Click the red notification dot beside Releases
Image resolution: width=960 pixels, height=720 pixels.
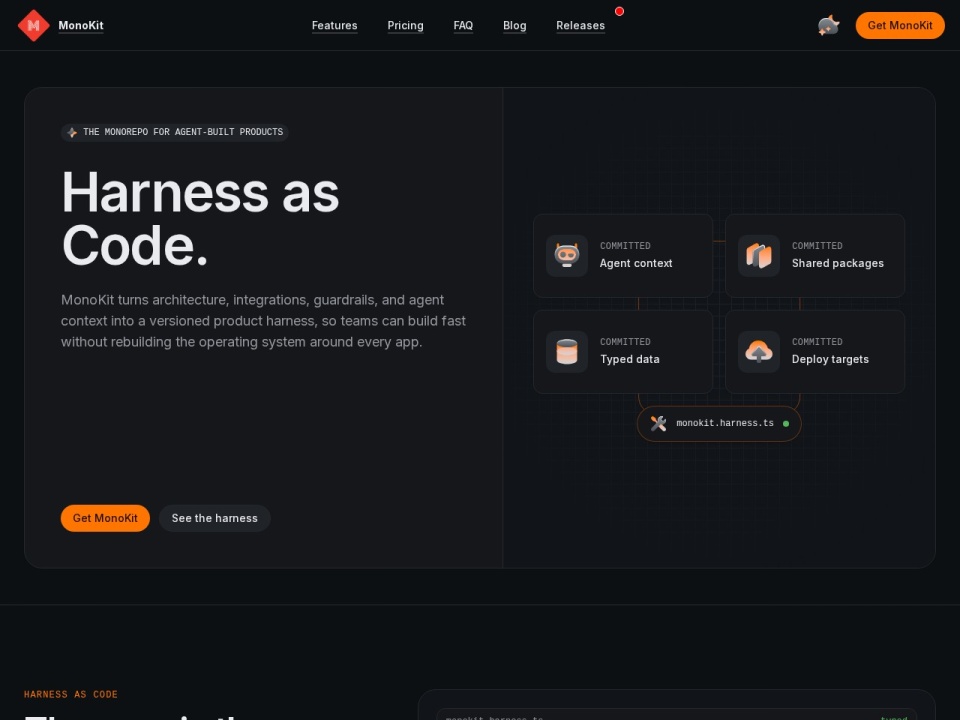(x=620, y=11)
